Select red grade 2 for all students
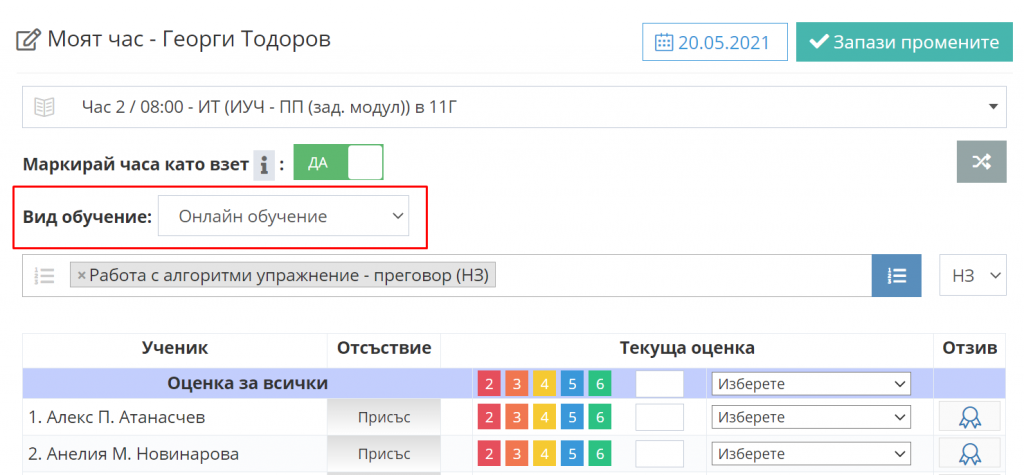This screenshot has height=475, width=1024. [490, 385]
